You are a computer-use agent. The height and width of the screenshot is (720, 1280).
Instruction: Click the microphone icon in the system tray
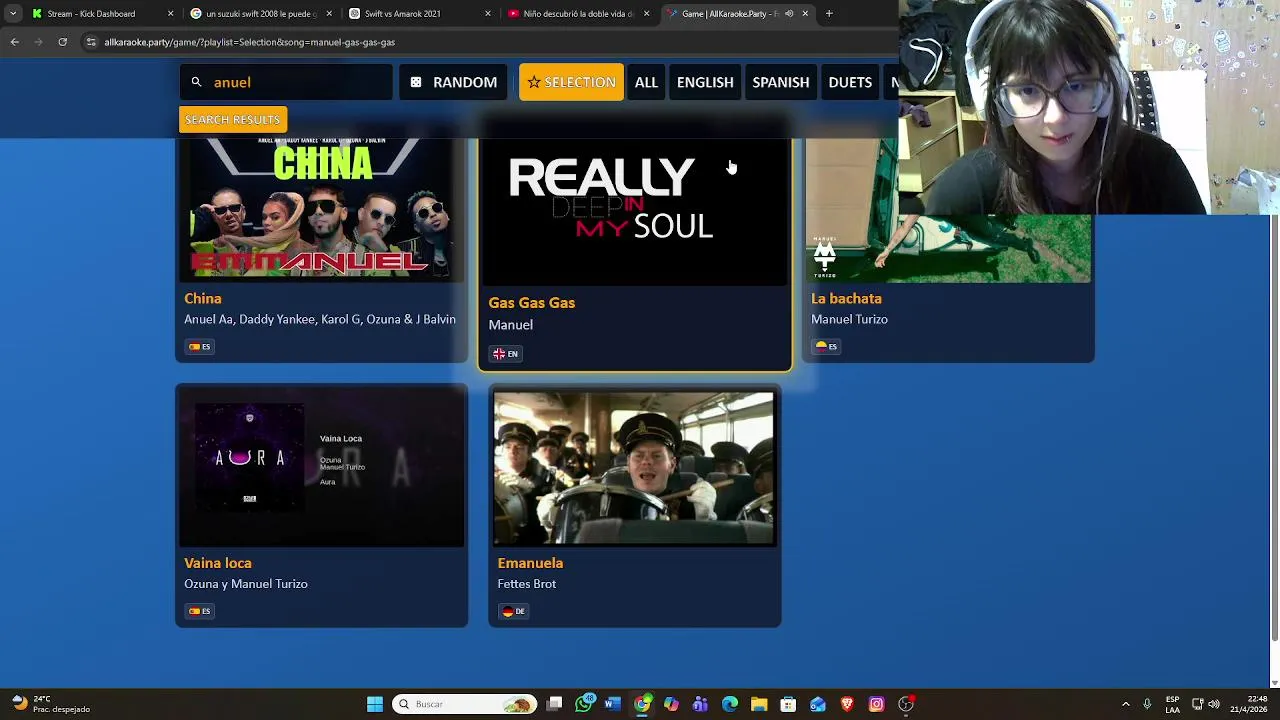[x=1147, y=704]
